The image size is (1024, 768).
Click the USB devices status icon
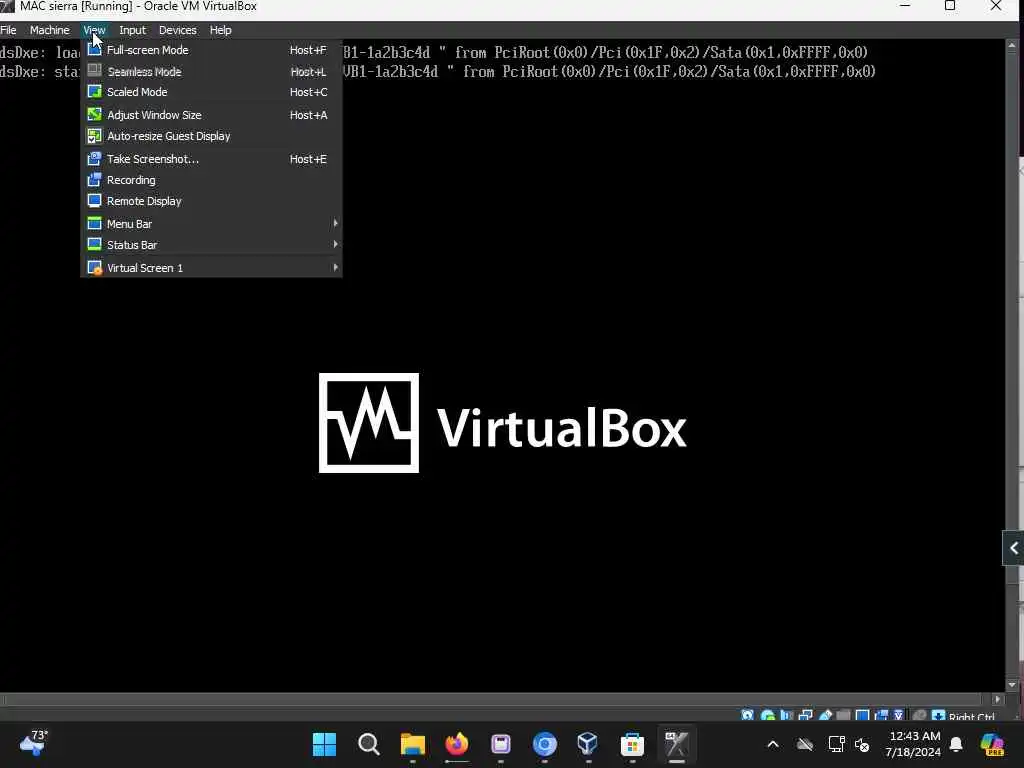tap(825, 716)
